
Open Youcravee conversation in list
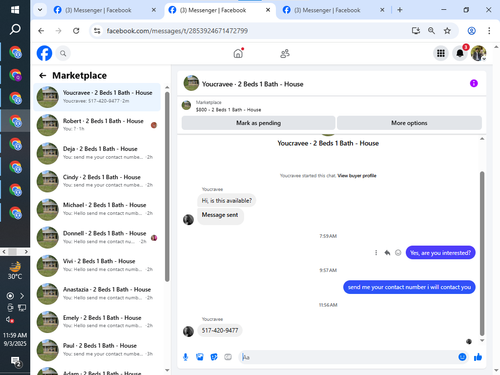[x=97, y=97]
